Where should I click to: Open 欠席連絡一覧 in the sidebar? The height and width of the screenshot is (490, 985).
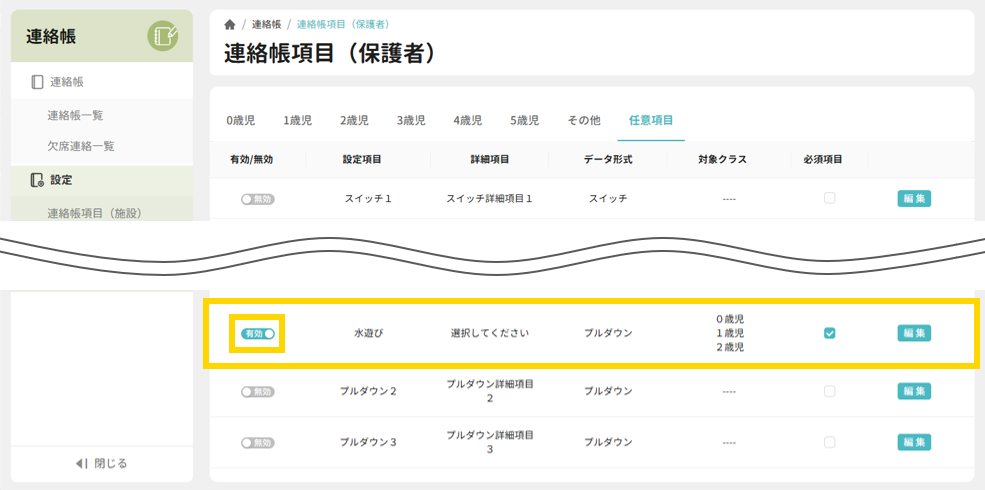coord(80,146)
